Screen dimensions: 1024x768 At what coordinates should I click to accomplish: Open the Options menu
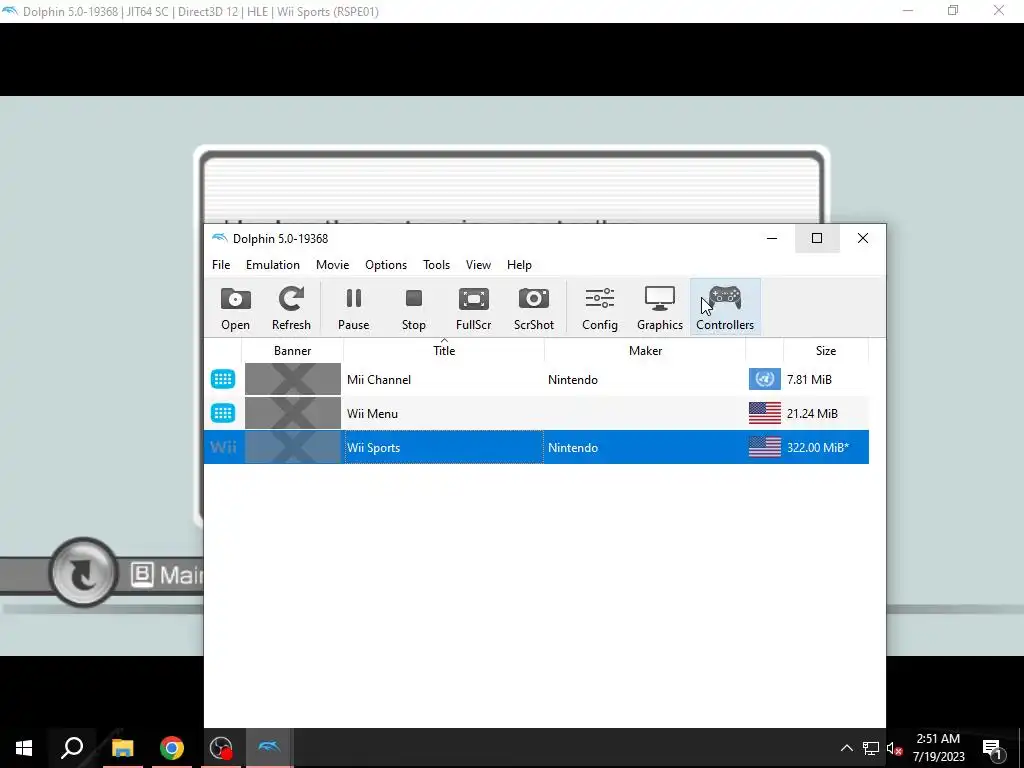(x=386, y=264)
